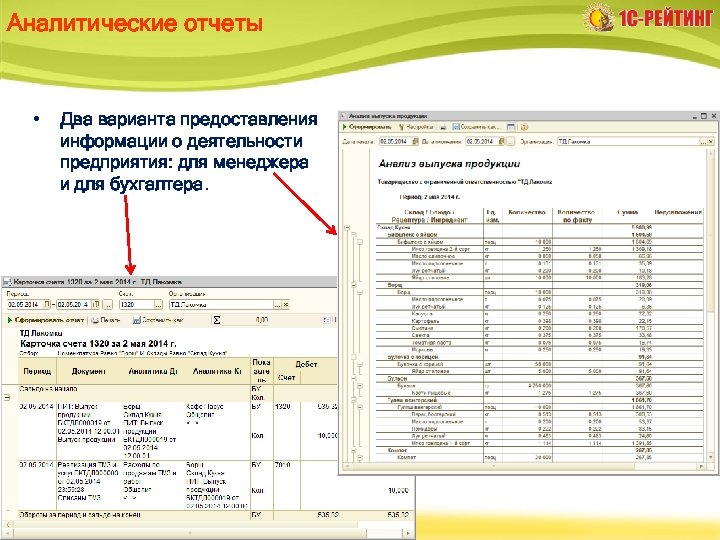Open organization selection in the Карточка счета window
This screenshot has height=540, width=720.
(x=277, y=304)
